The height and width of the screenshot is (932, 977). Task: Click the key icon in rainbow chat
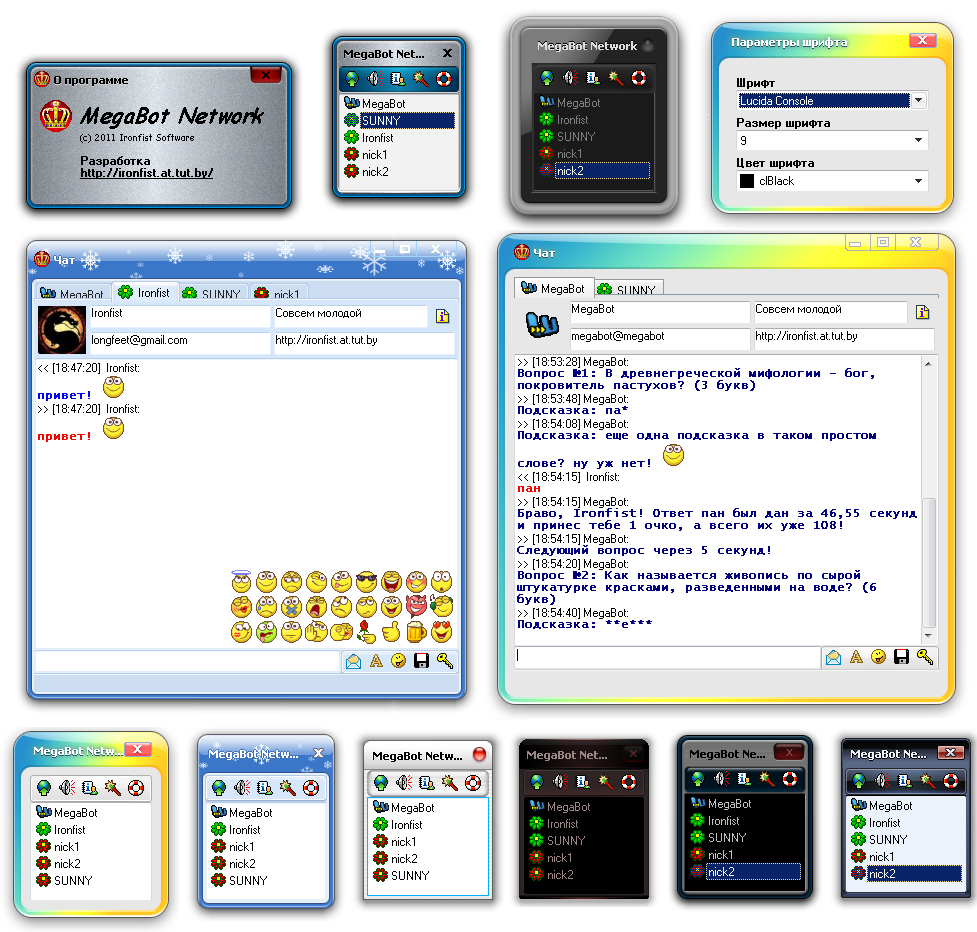coord(925,656)
